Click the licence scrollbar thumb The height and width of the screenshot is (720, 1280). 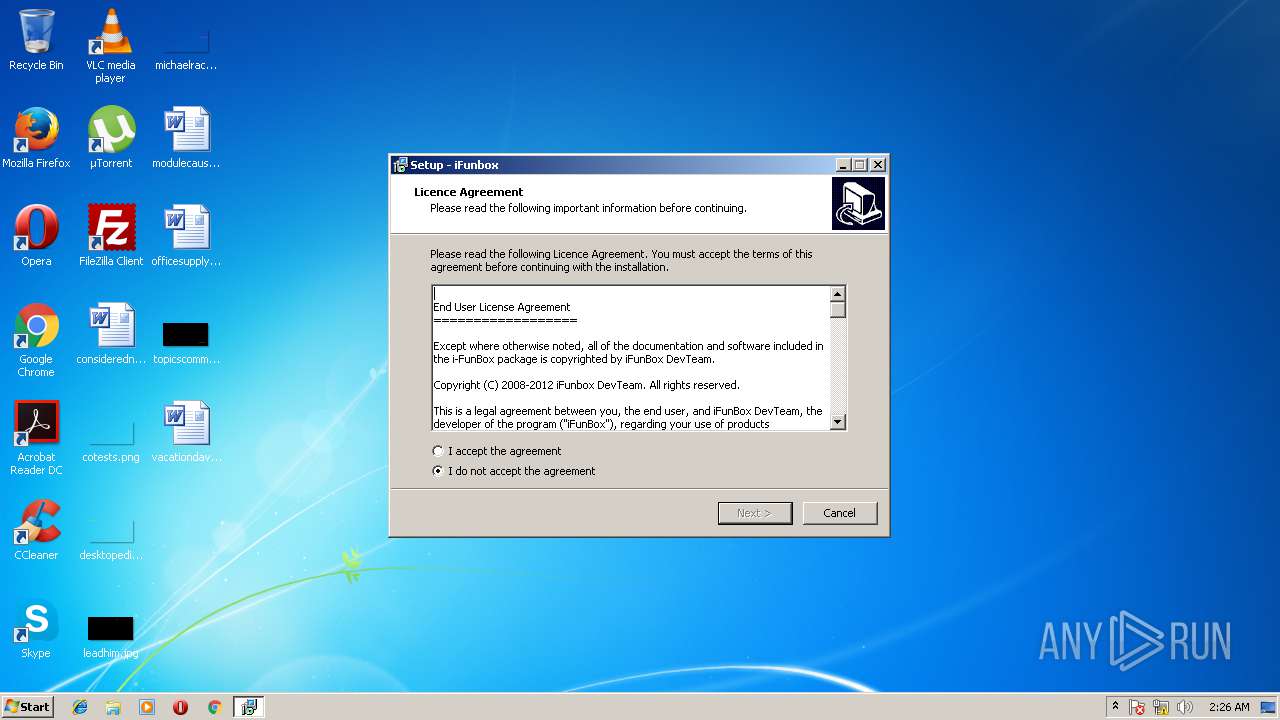click(838, 310)
